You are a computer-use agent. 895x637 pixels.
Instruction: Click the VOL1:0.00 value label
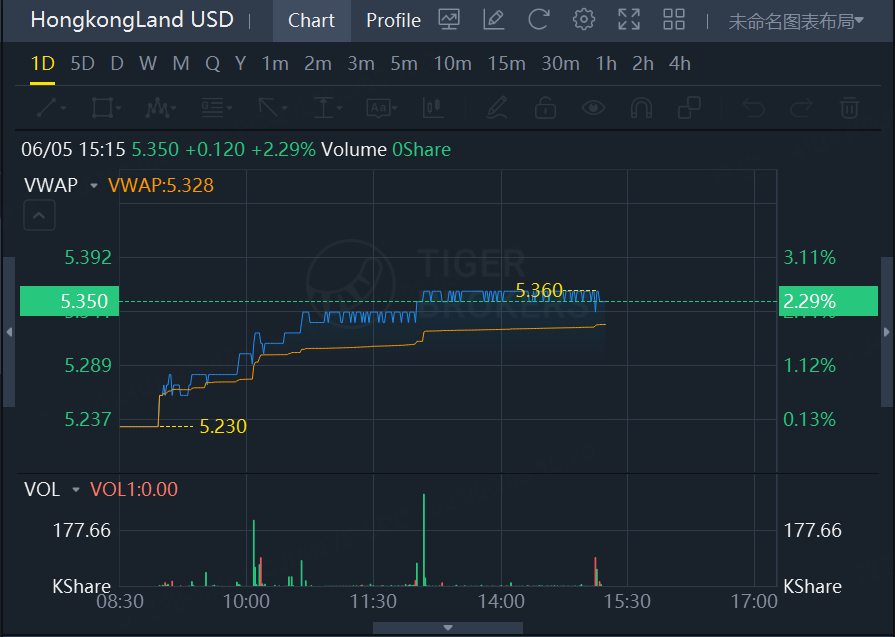click(x=134, y=490)
